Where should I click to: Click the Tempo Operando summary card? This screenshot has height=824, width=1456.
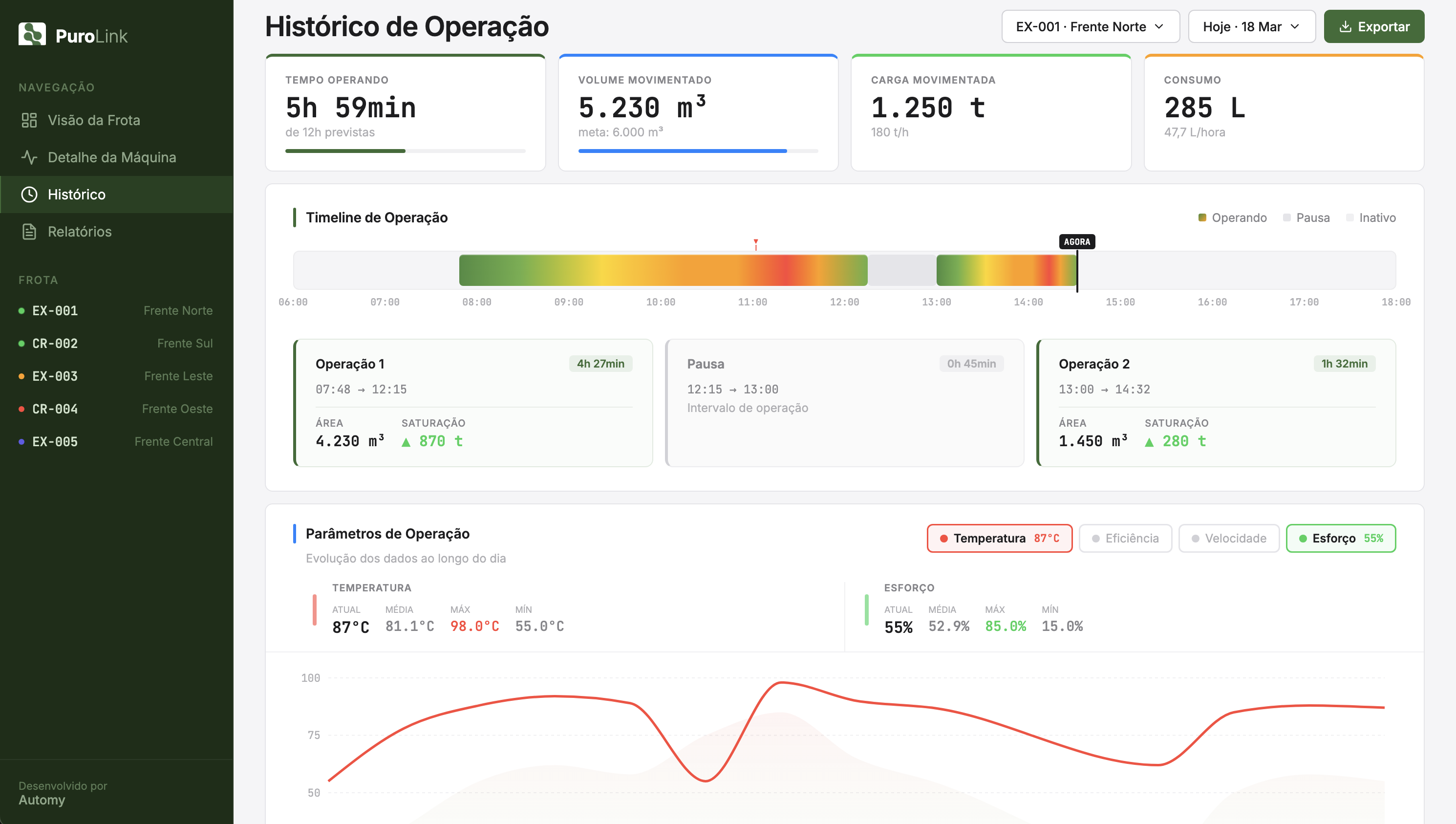(x=405, y=112)
